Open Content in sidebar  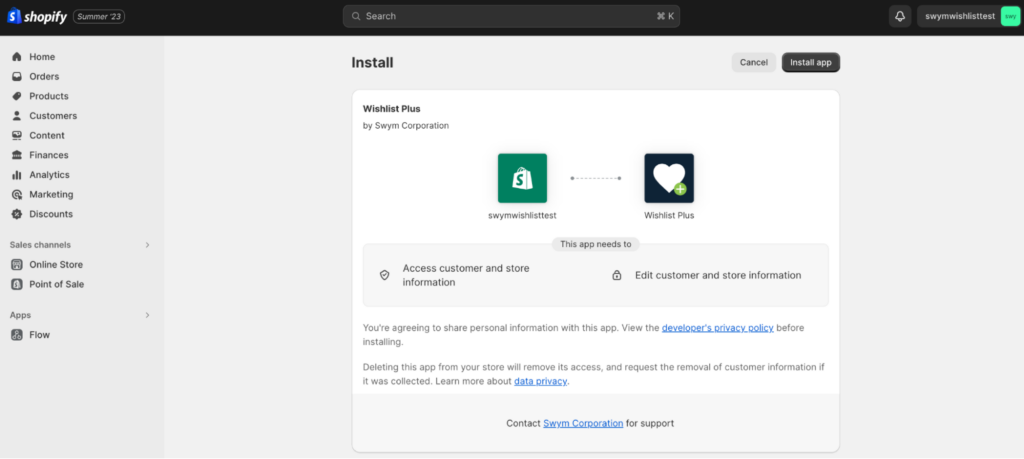pos(46,135)
